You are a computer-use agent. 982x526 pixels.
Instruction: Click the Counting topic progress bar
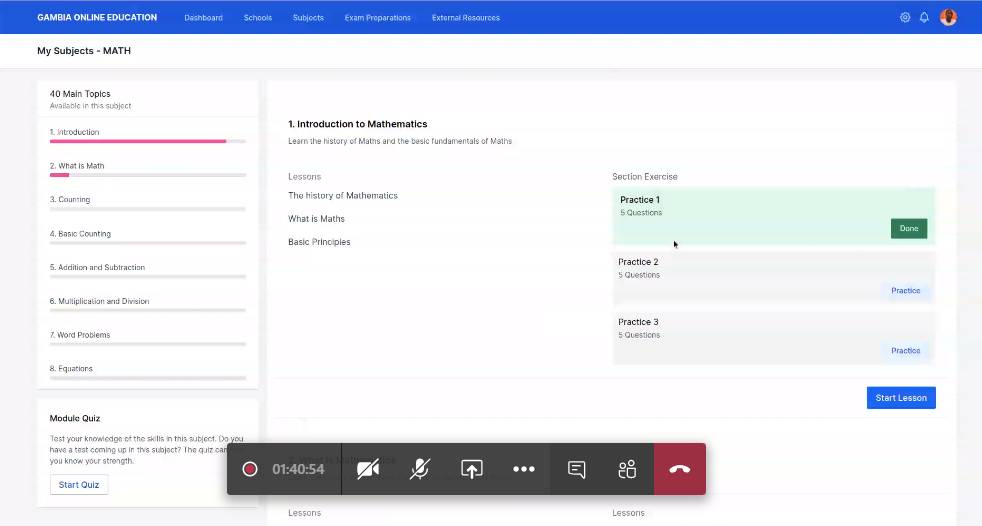[x=148, y=209]
